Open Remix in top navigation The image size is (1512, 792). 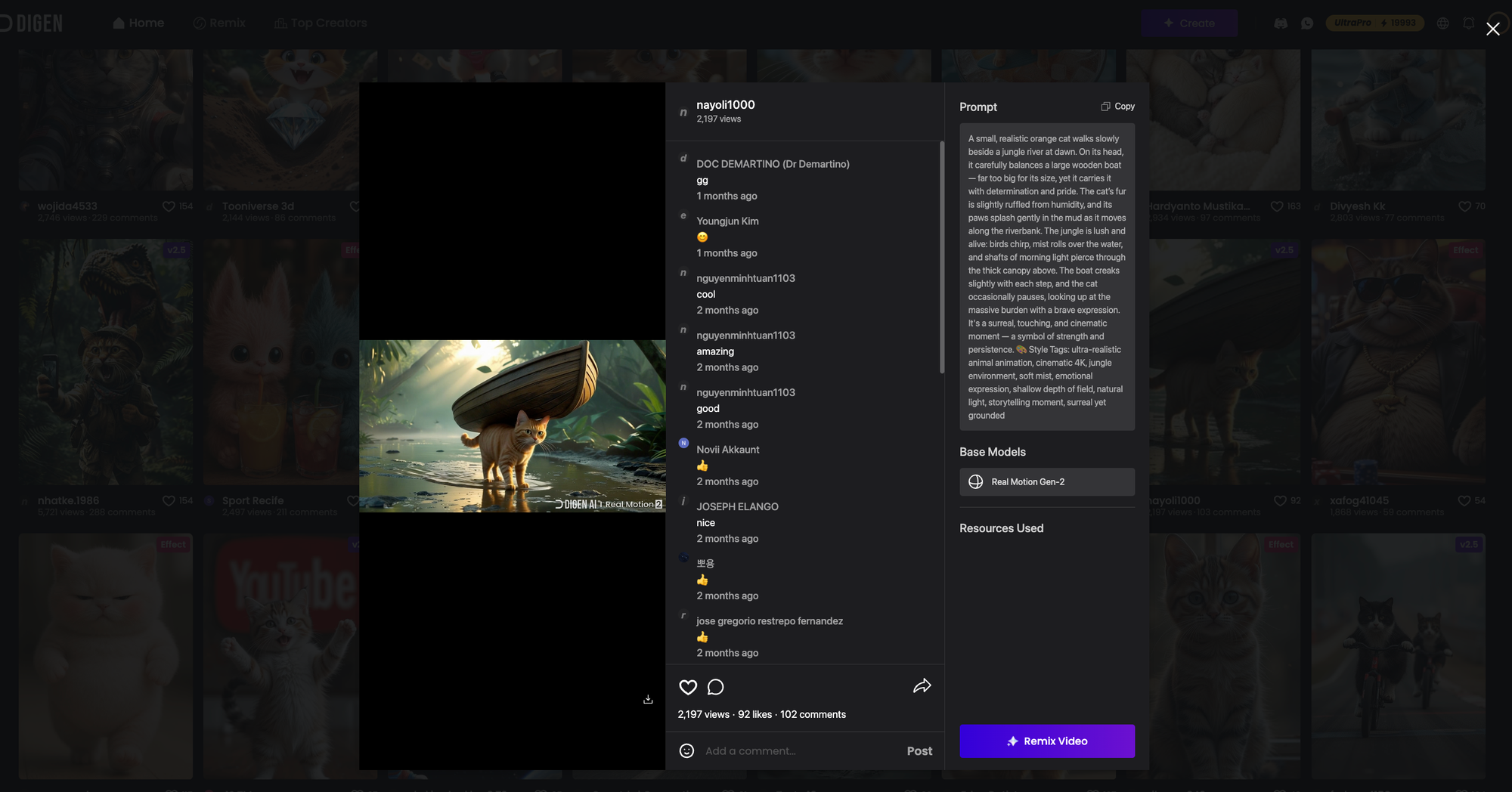point(219,23)
